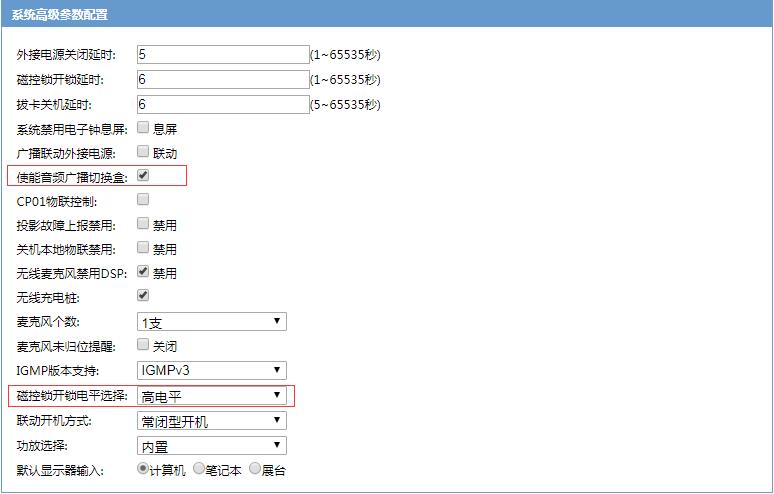Screen dimensions: 774x494
Task: Select 计算机 as default display input
Action: (x=143, y=468)
